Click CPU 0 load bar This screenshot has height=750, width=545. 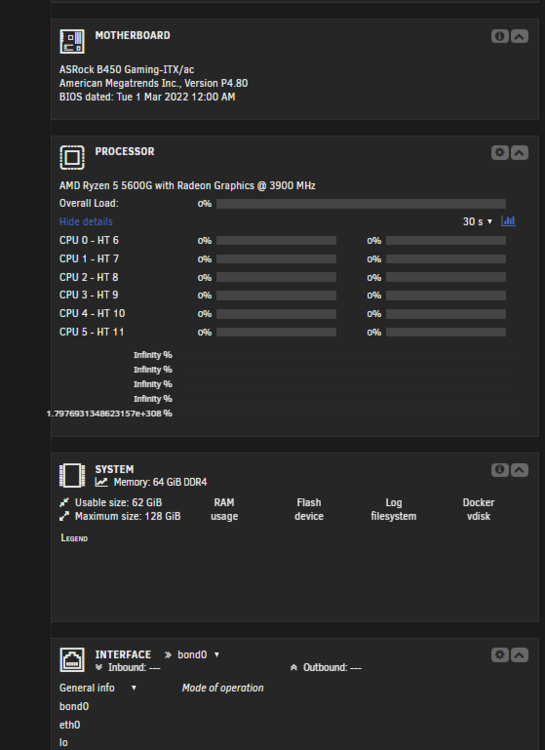pos(276,241)
